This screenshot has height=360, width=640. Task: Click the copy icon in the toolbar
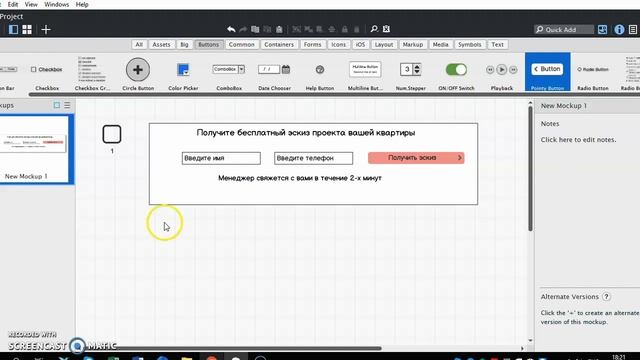(x=255, y=29)
